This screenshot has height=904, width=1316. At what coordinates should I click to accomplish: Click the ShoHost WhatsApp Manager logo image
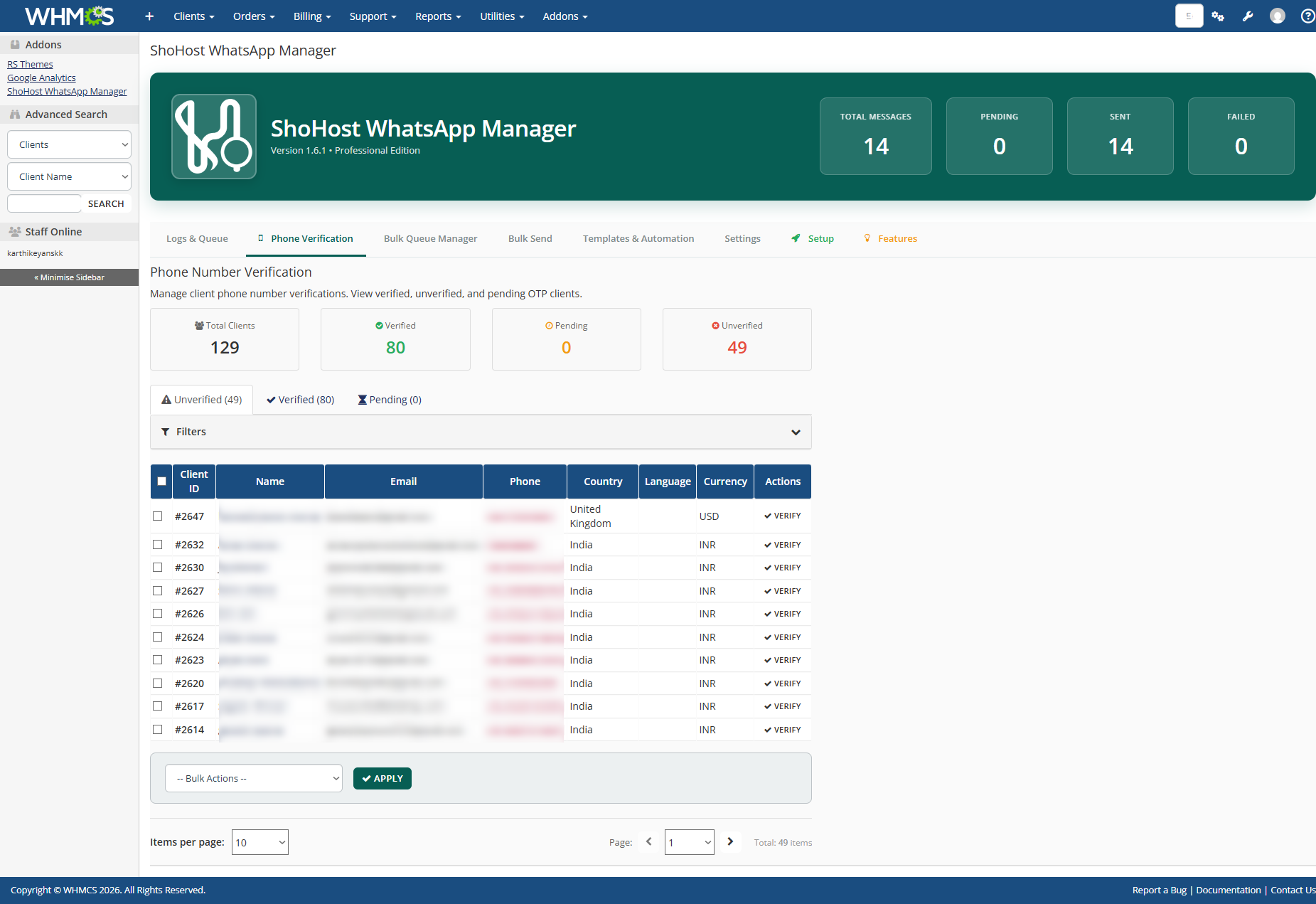tap(214, 137)
